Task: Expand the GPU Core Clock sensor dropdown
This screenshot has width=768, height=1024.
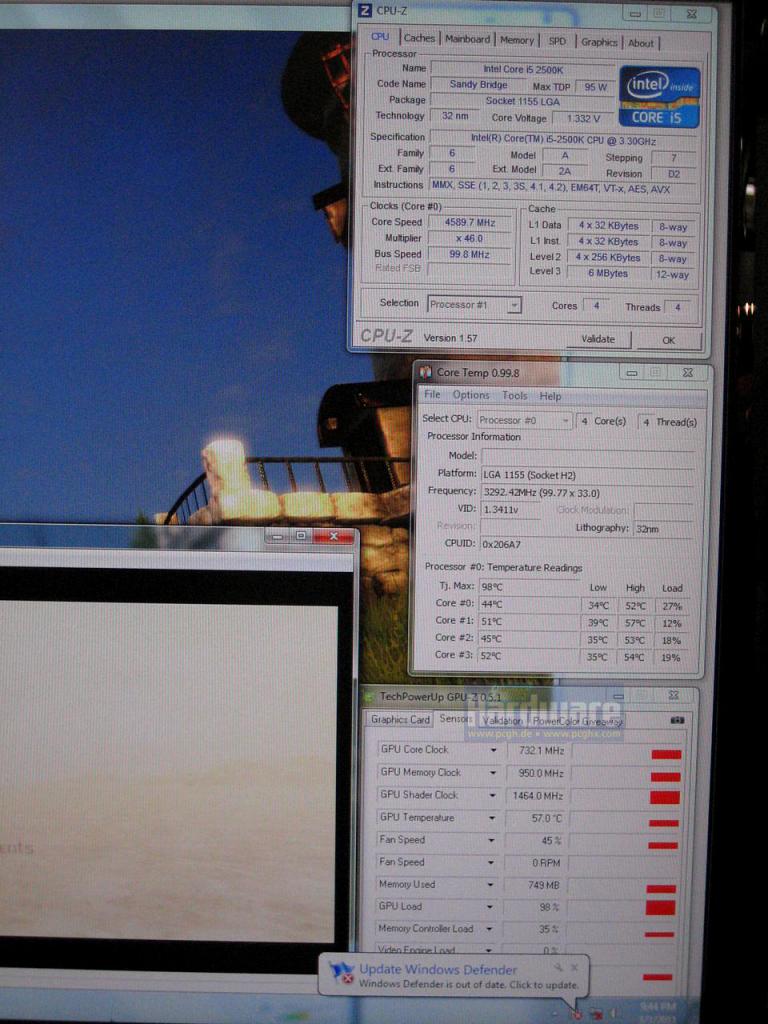Action: pos(493,750)
